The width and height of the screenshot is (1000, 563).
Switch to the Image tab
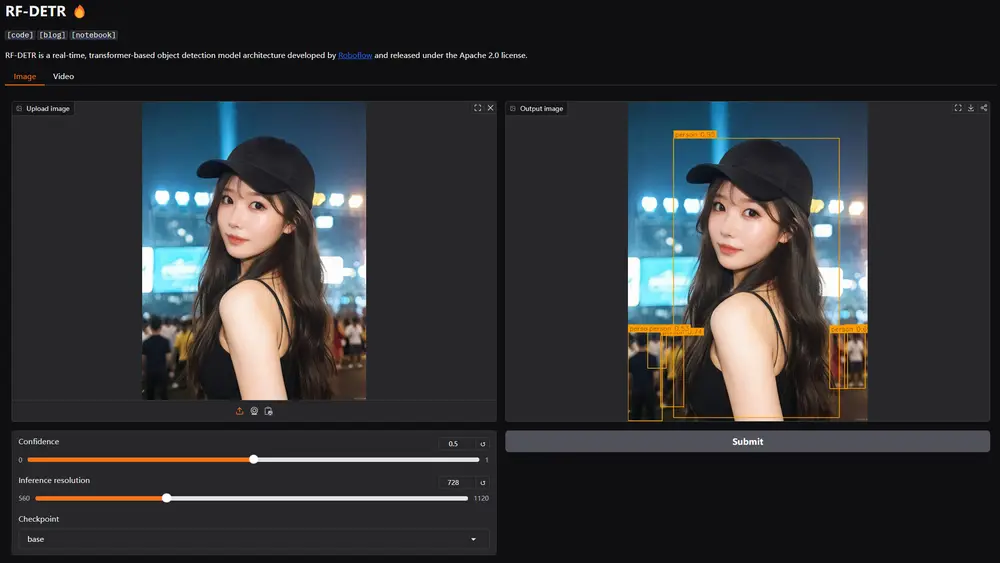tap(25, 77)
